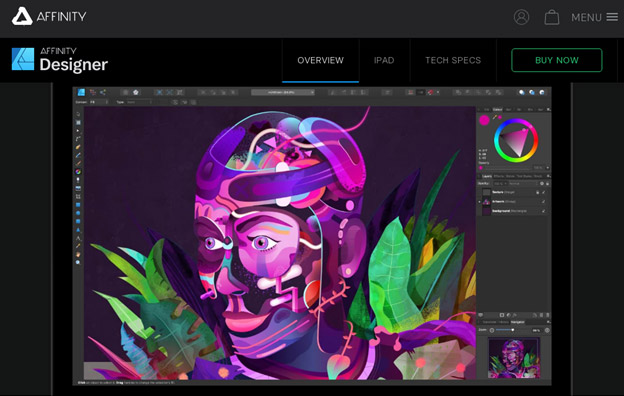Click the hue colour wheel
The image size is (624, 396).
[516, 140]
